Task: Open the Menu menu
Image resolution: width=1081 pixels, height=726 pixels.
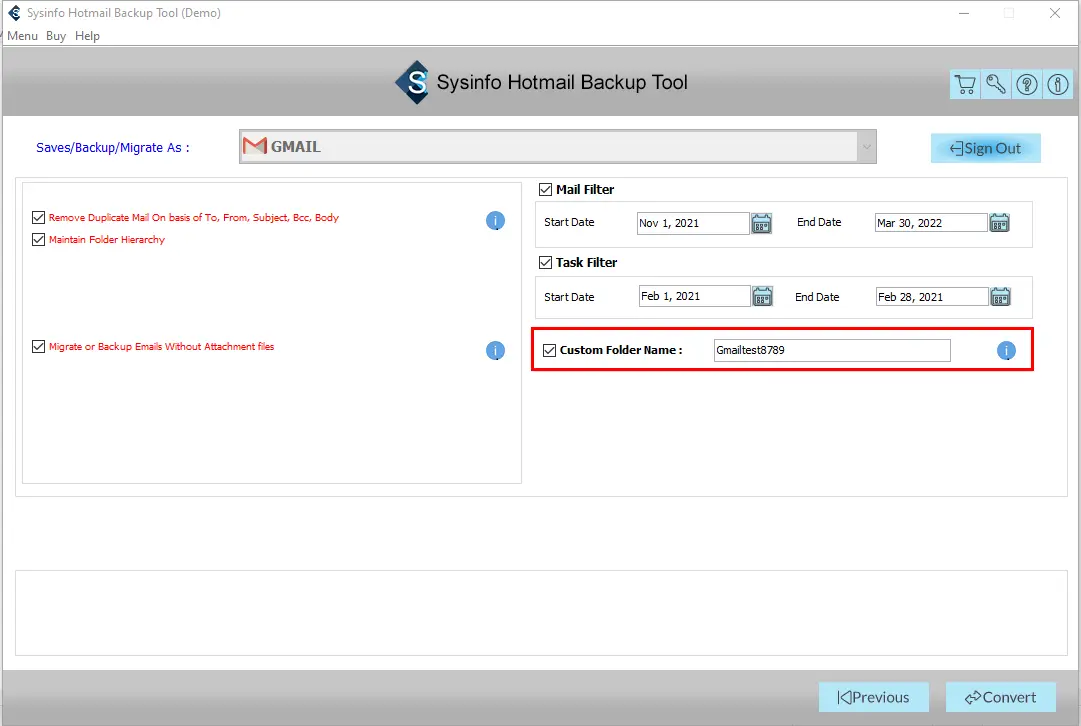Action: [x=22, y=36]
